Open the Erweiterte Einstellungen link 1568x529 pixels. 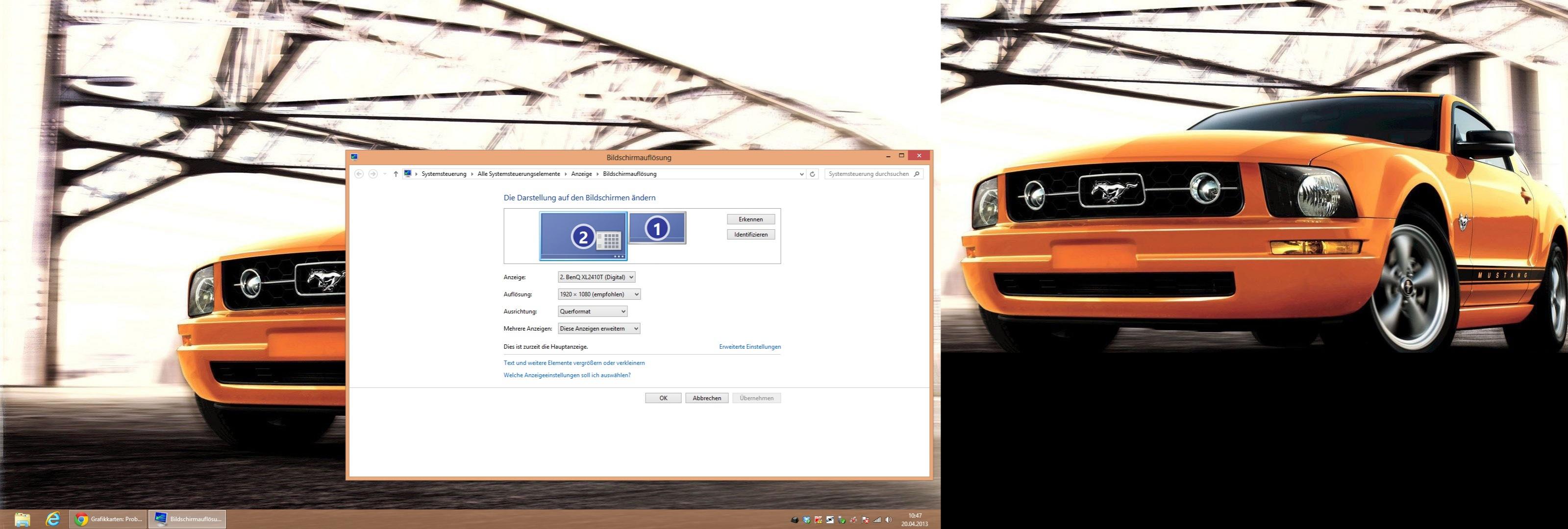749,347
